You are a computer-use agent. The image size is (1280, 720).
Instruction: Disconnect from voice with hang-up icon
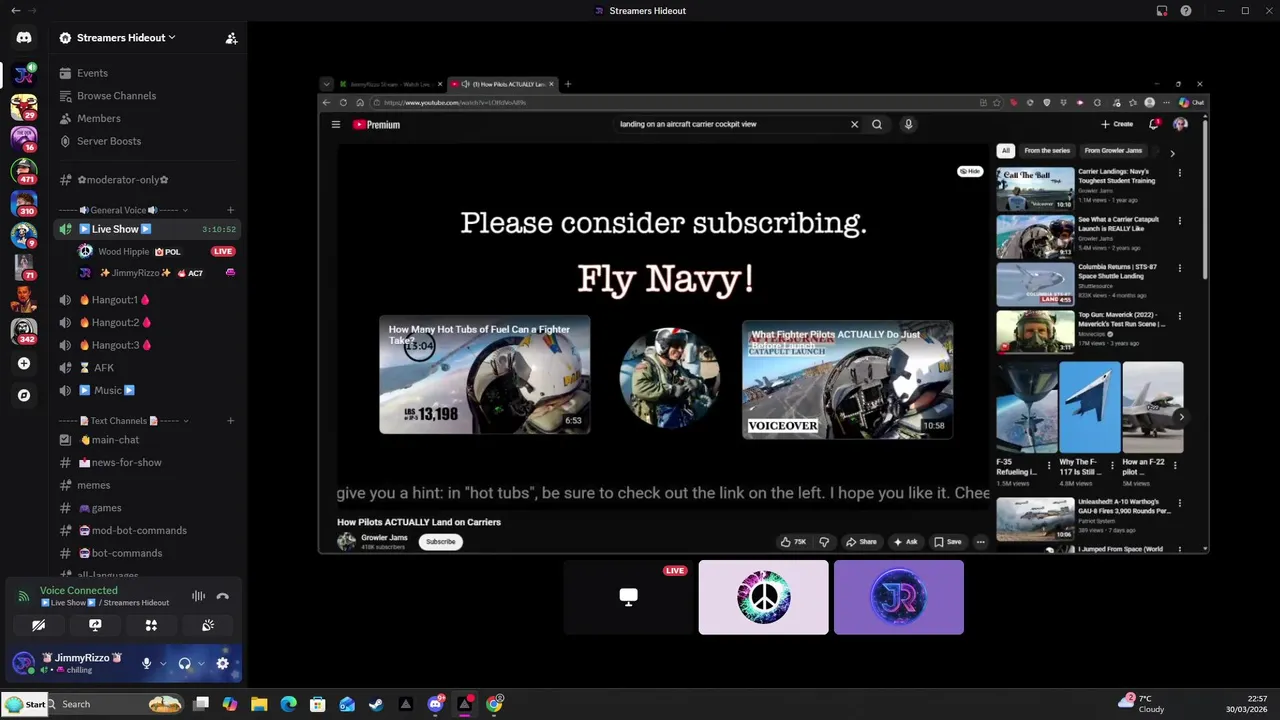[223, 596]
